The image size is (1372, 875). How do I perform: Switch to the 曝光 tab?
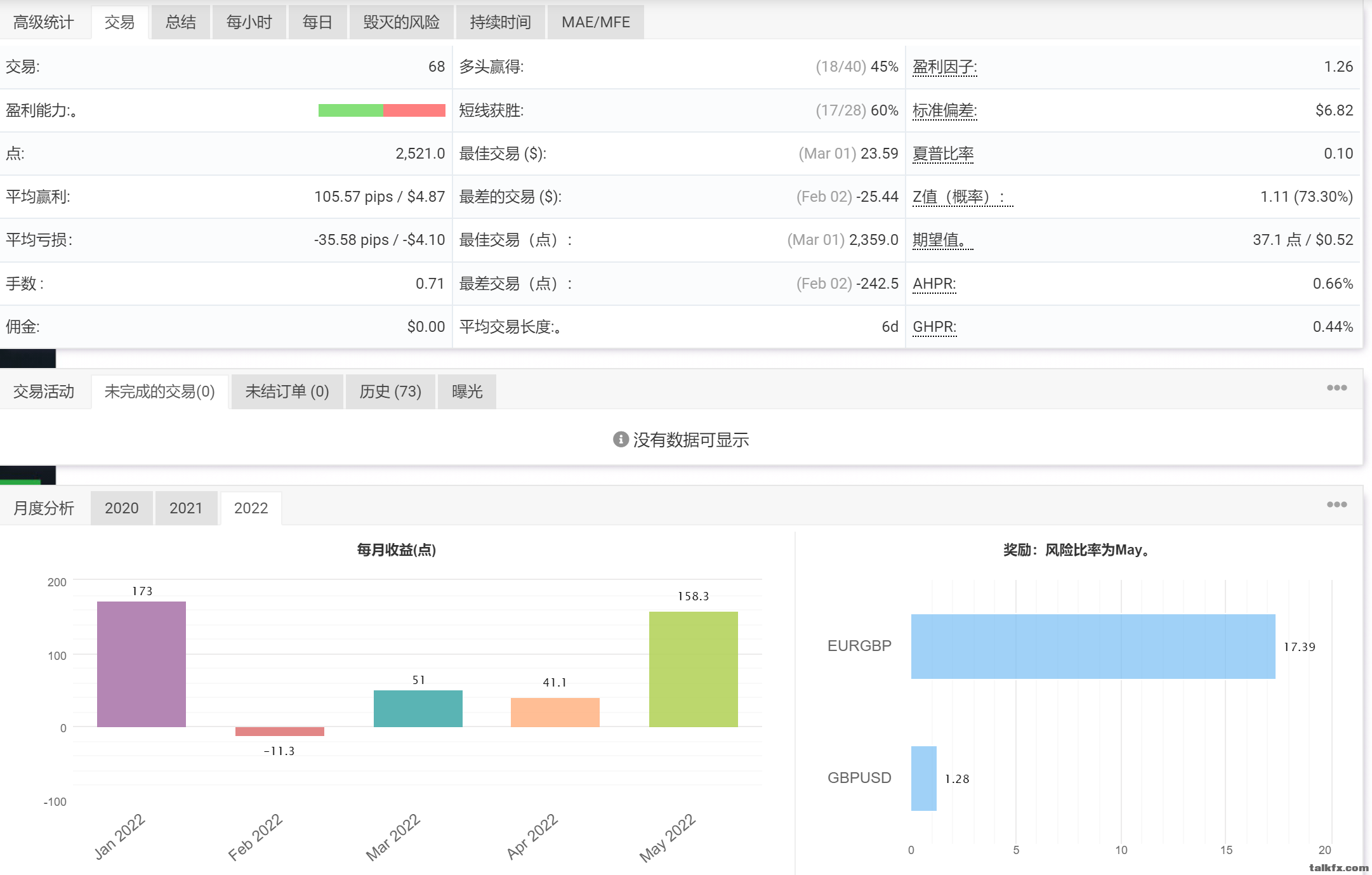(x=467, y=391)
